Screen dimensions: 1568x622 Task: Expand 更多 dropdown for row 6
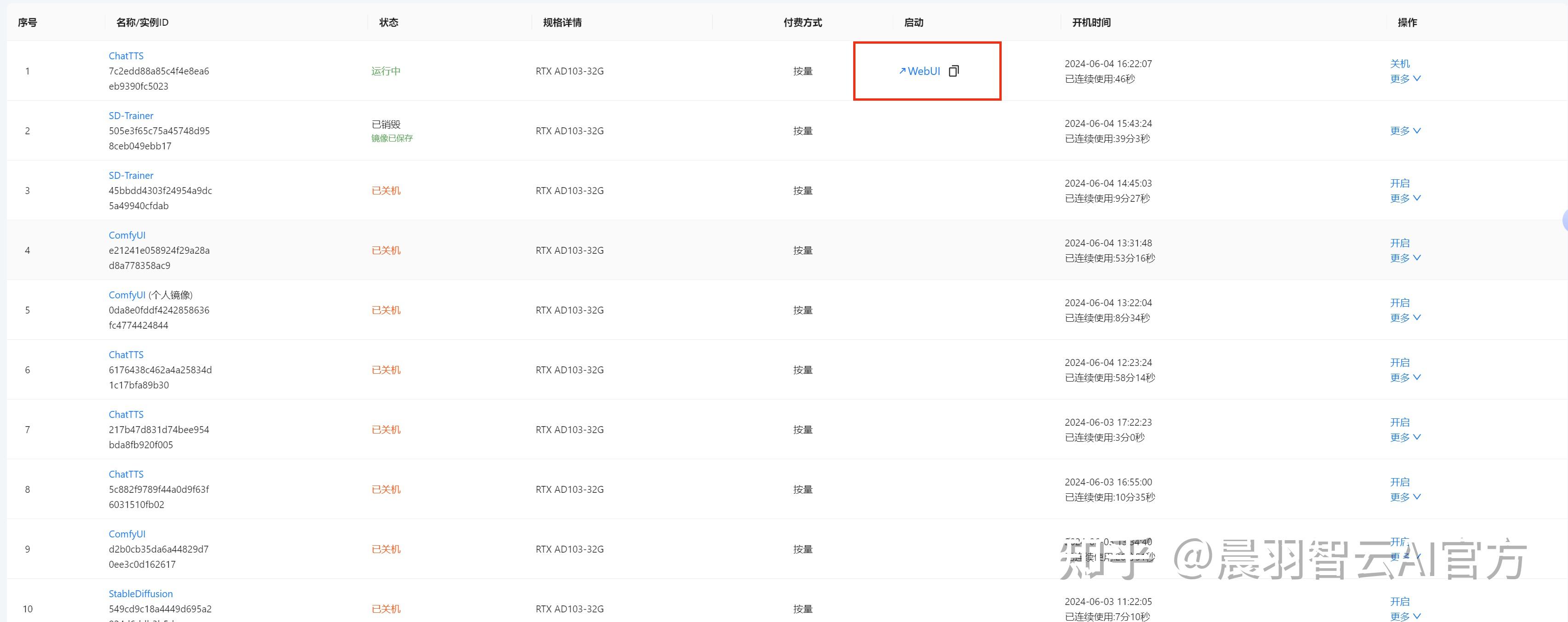coord(1405,377)
